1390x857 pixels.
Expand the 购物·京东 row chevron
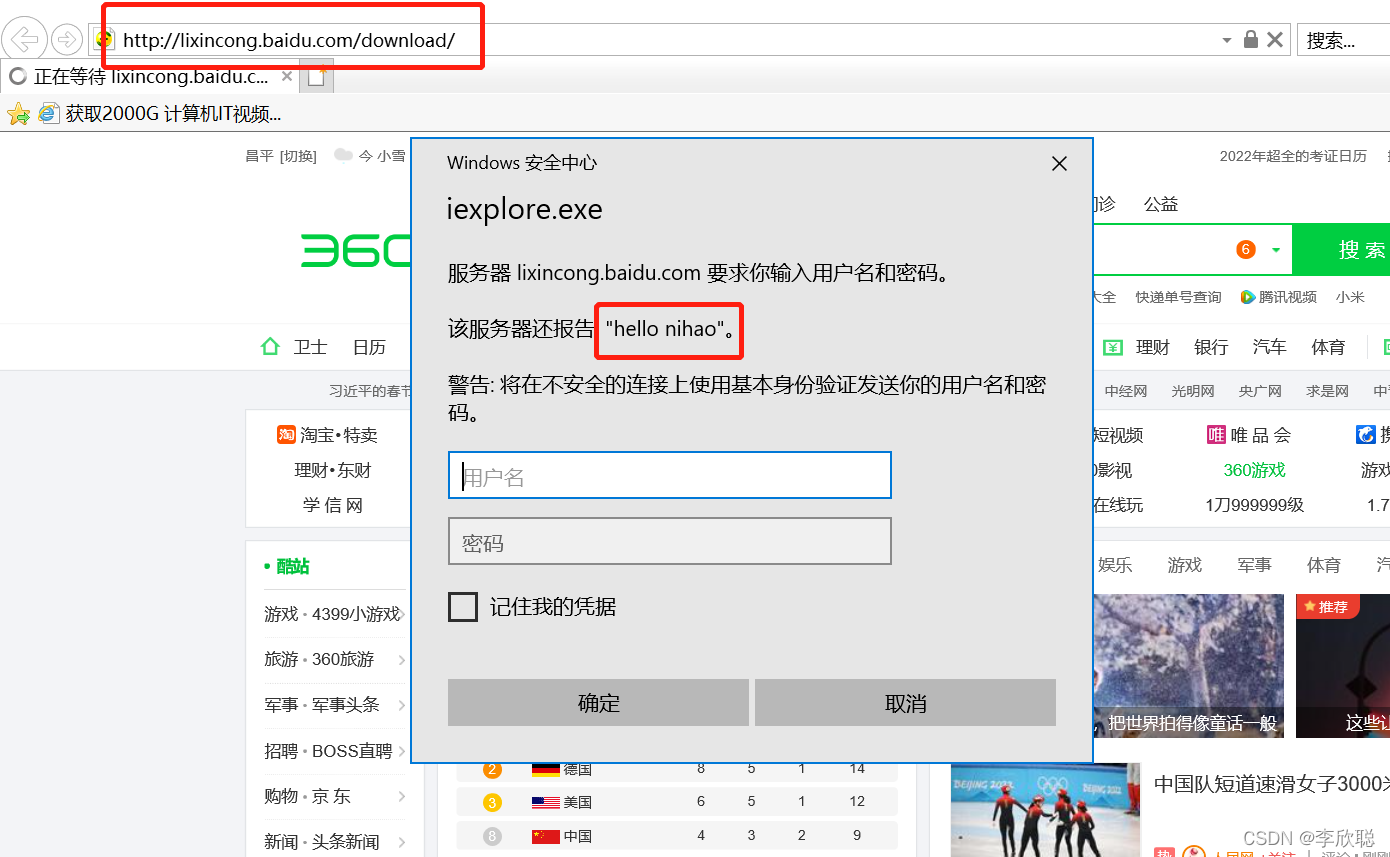tap(401, 796)
